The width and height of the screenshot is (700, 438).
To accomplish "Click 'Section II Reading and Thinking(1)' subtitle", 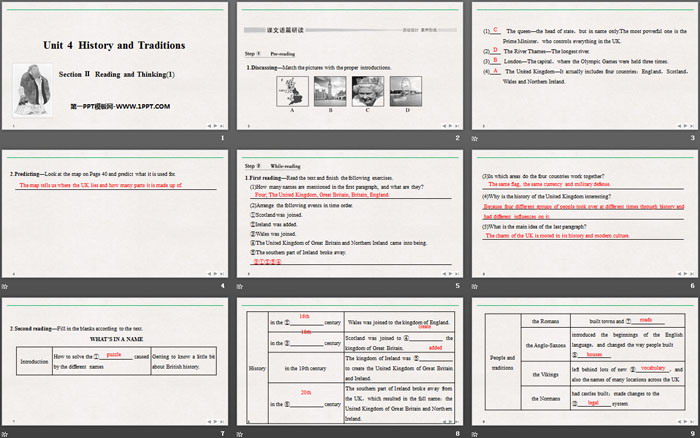I will click(117, 74).
